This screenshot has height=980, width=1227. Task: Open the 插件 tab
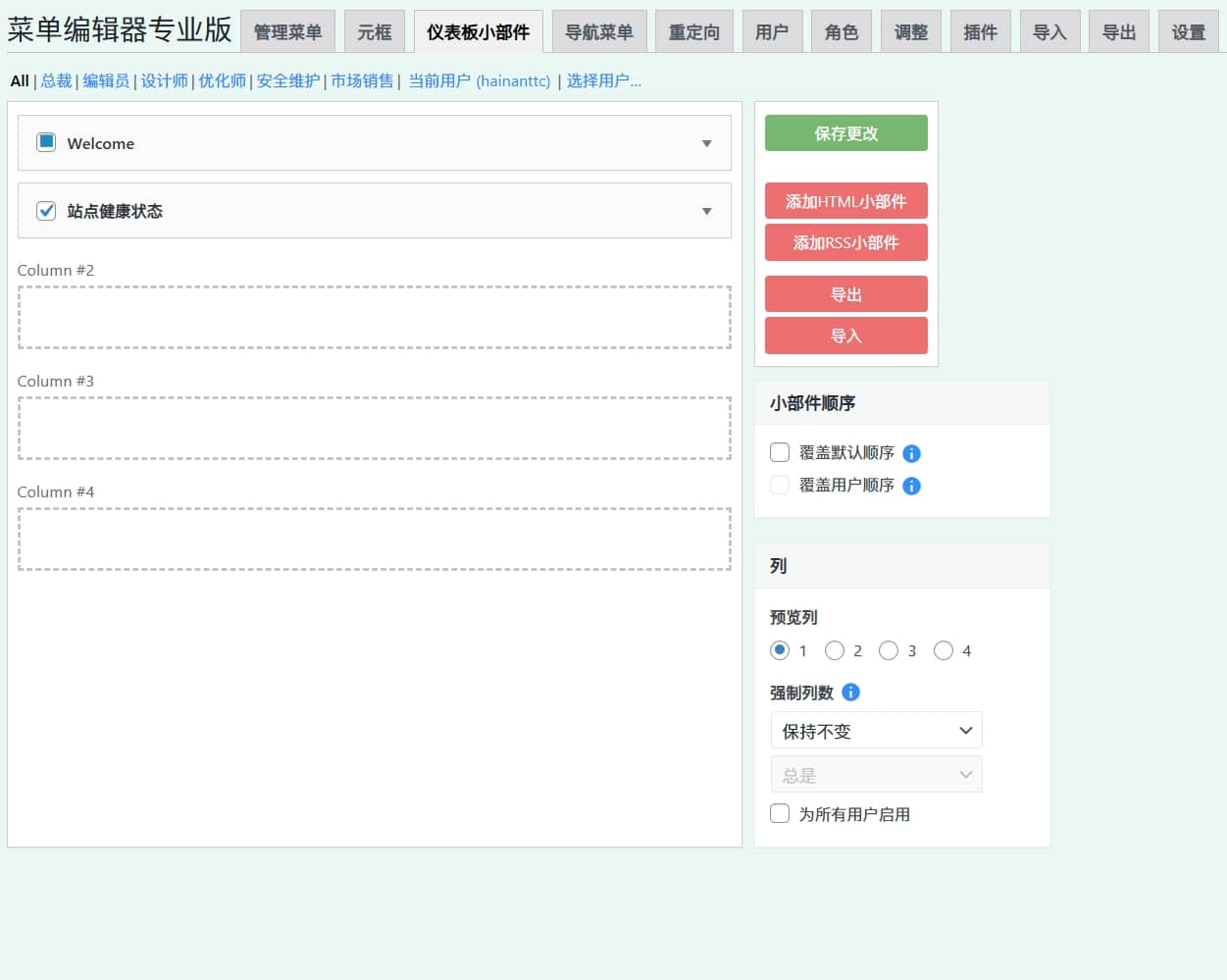click(x=980, y=32)
